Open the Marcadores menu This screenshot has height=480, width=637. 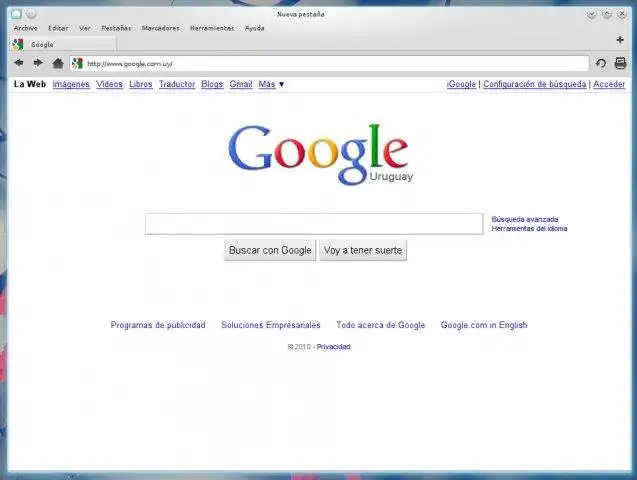tap(160, 28)
